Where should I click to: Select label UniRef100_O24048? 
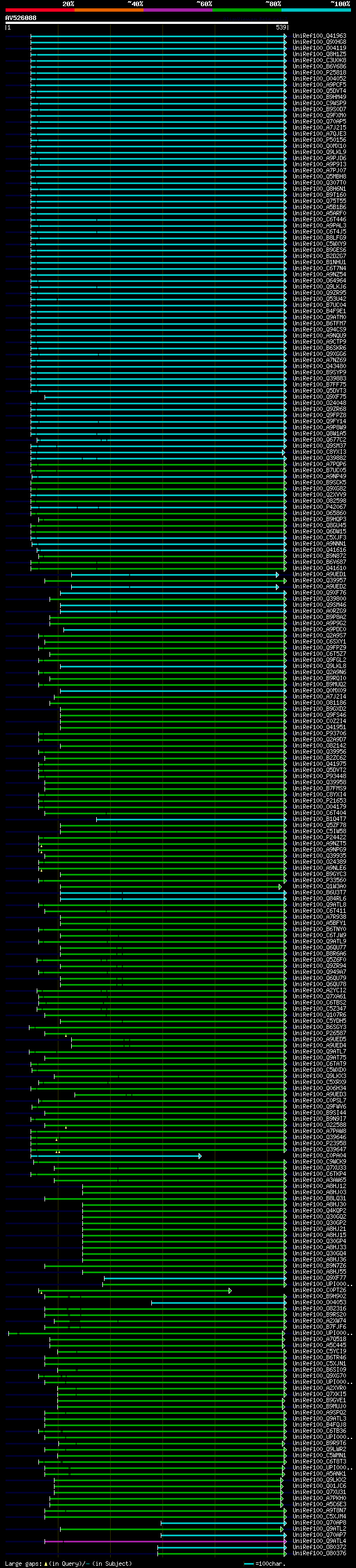tap(319, 403)
